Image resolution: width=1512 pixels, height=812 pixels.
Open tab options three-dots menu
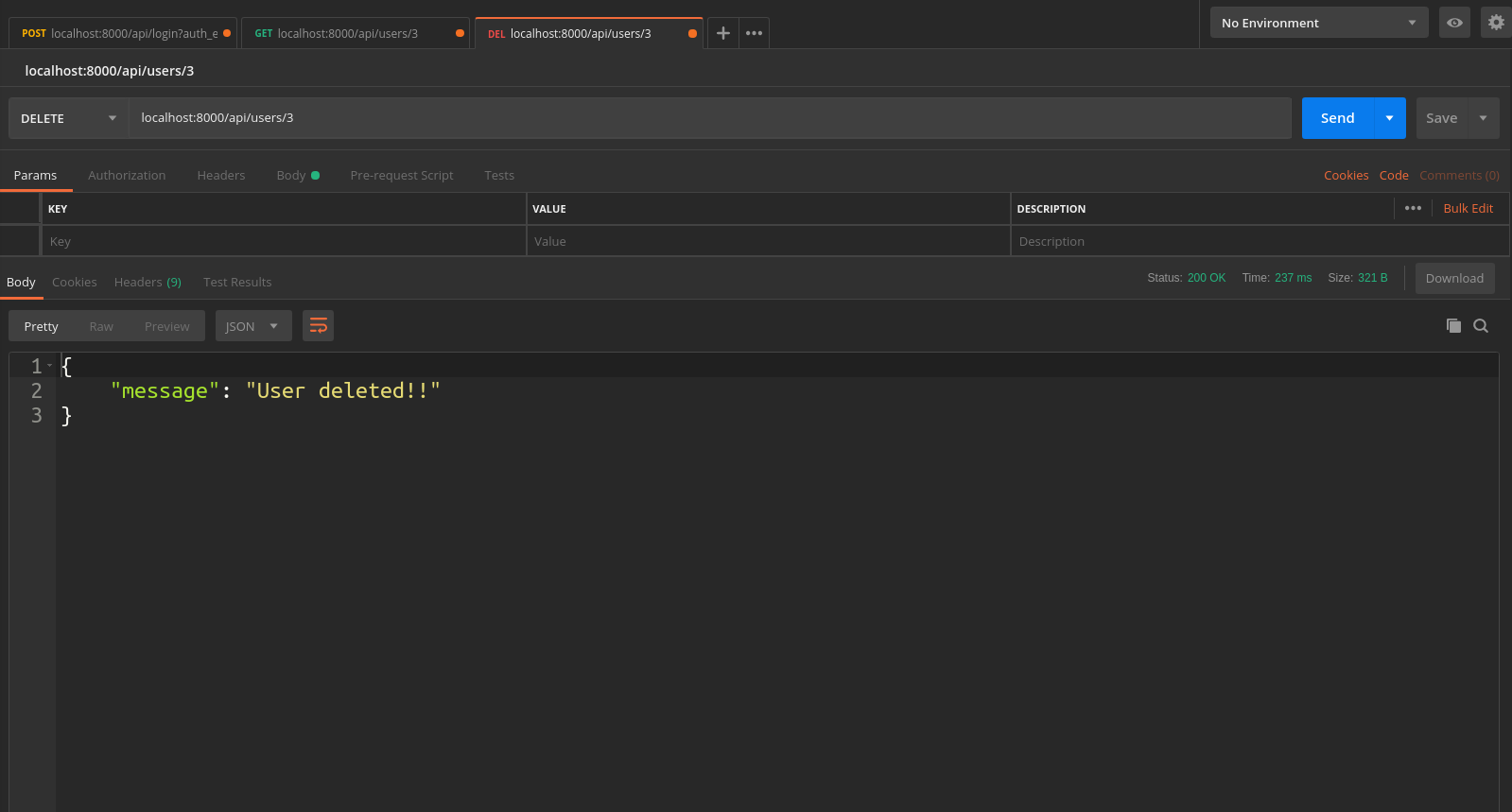[754, 33]
